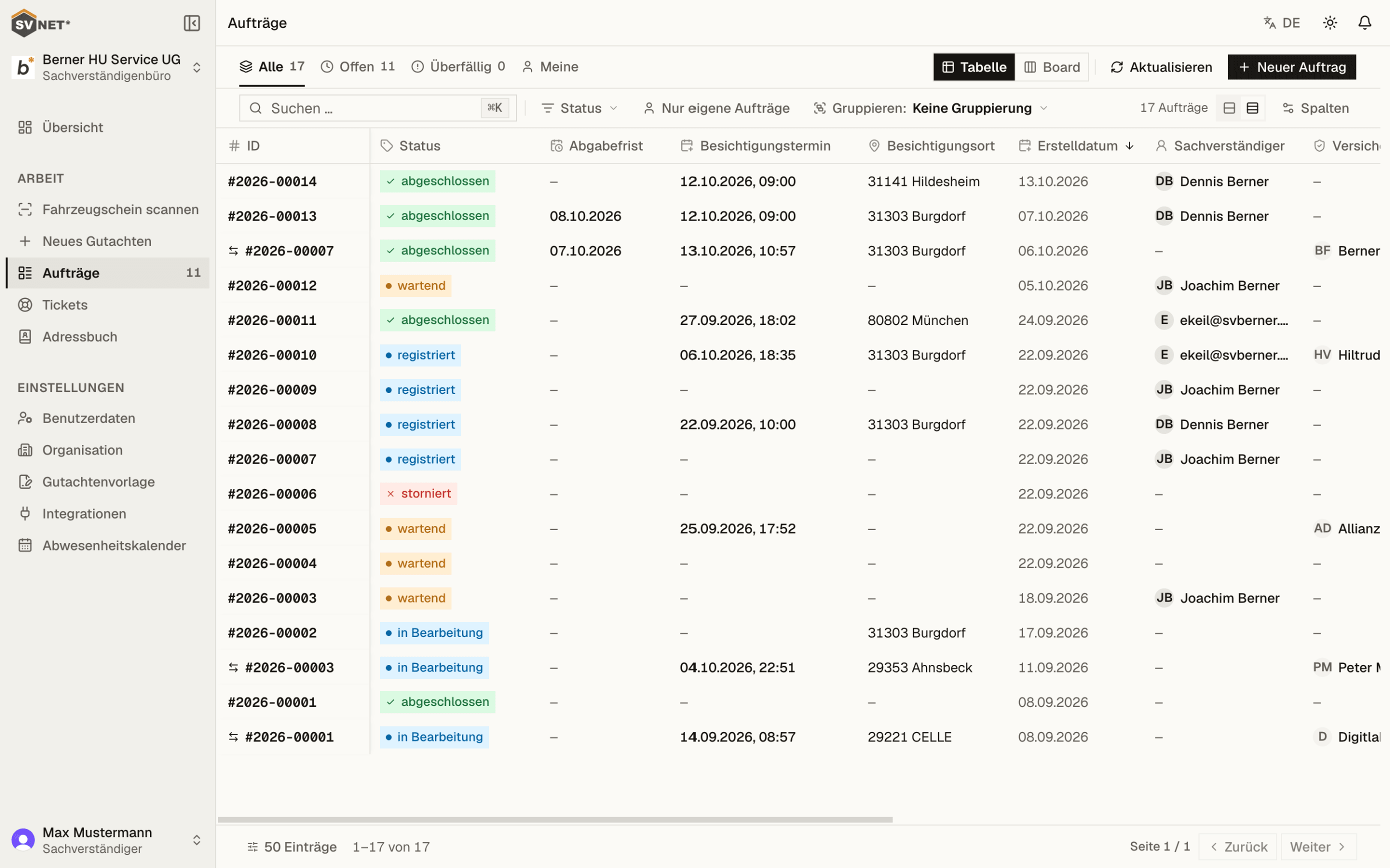1390x868 pixels.
Task: Open Fahrzeugschein scannen in sidebar
Action: (x=108, y=209)
